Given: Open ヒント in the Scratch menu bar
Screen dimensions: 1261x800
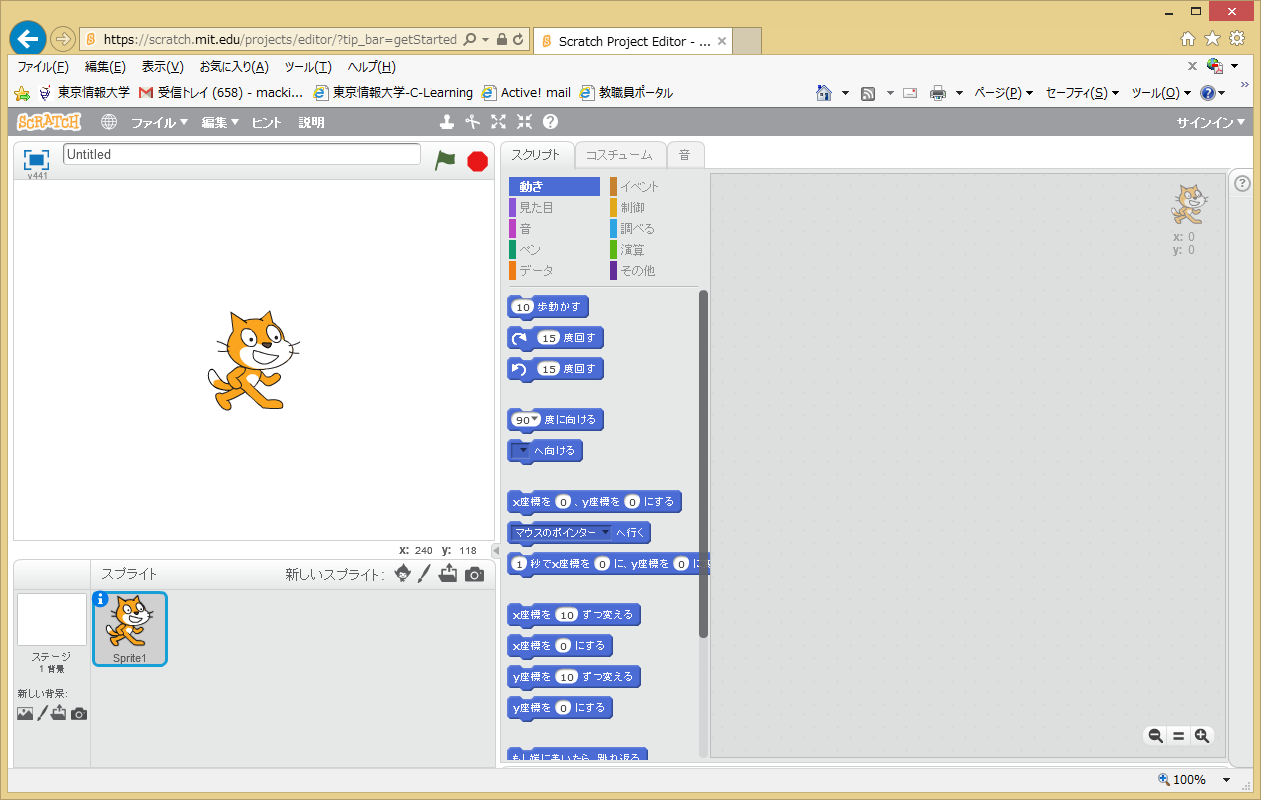Looking at the screenshot, I should (x=266, y=122).
